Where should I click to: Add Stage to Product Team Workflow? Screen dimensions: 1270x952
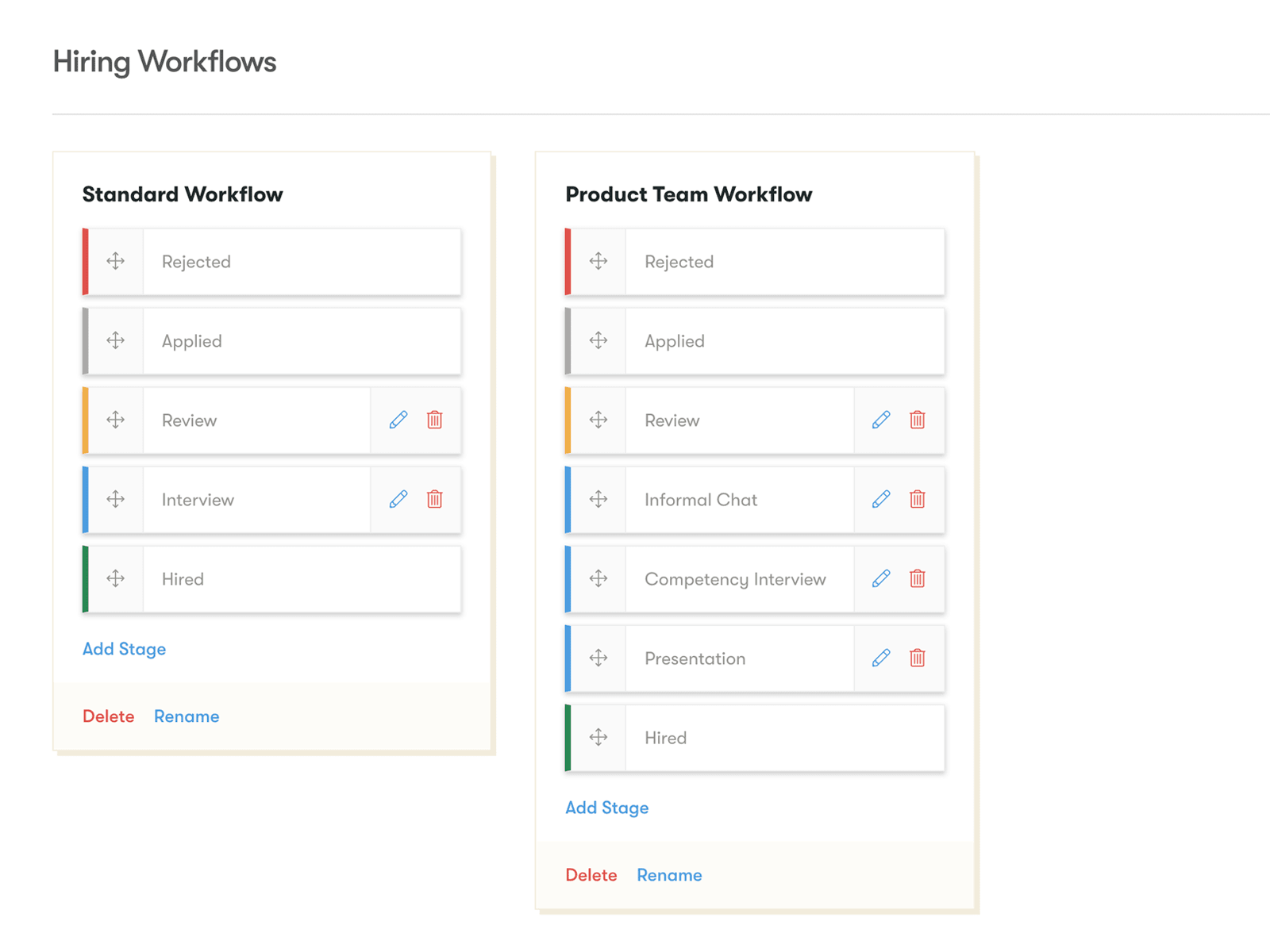607,808
